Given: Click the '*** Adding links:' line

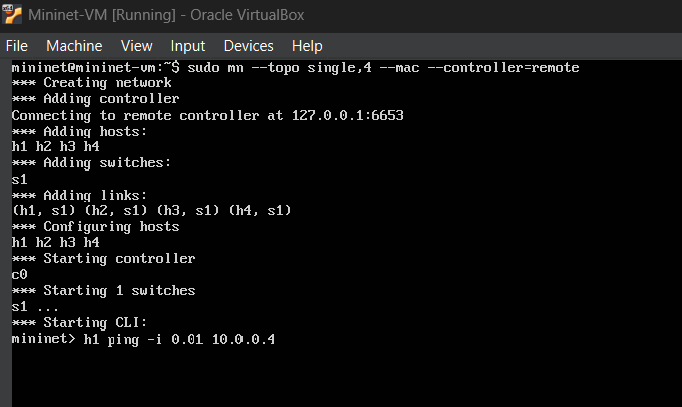Looking at the screenshot, I should [79, 195].
